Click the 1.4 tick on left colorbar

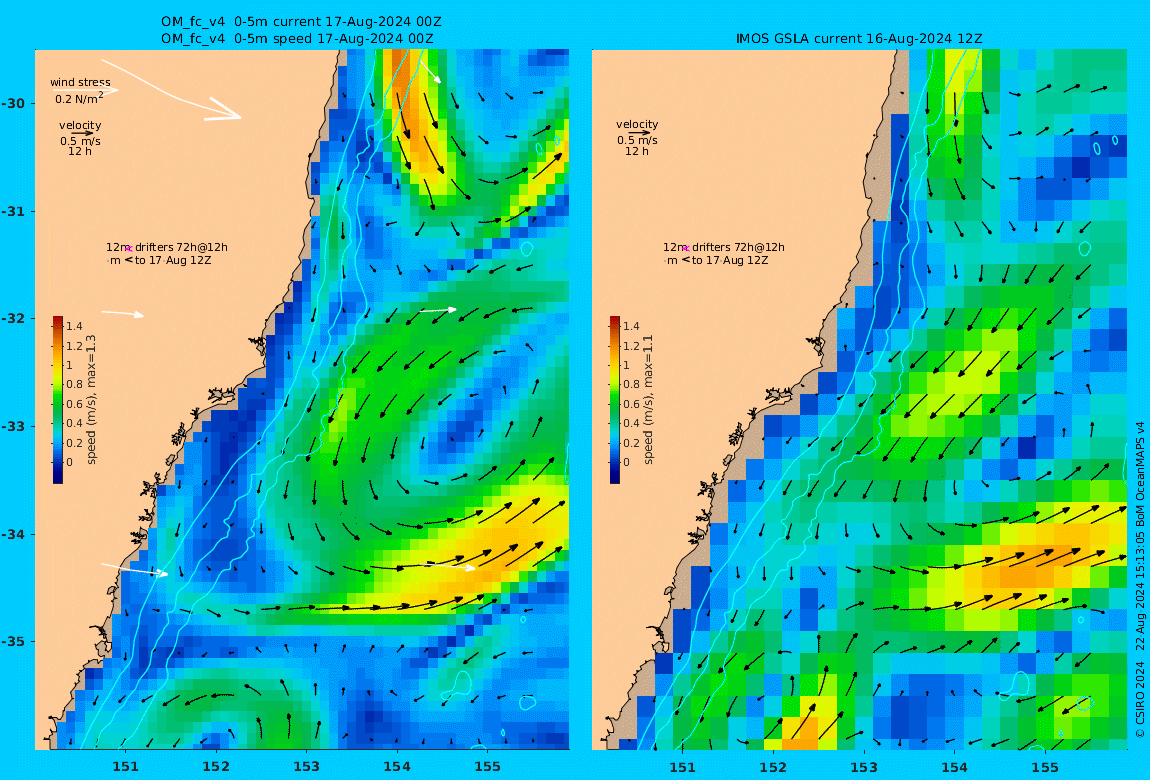(x=74, y=326)
